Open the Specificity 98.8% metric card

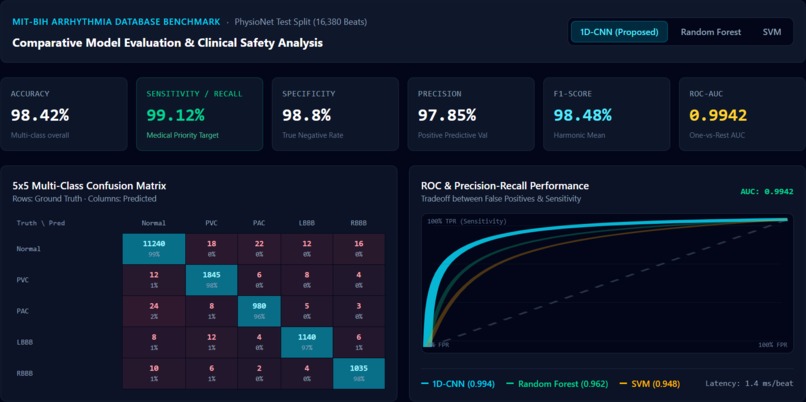335,114
